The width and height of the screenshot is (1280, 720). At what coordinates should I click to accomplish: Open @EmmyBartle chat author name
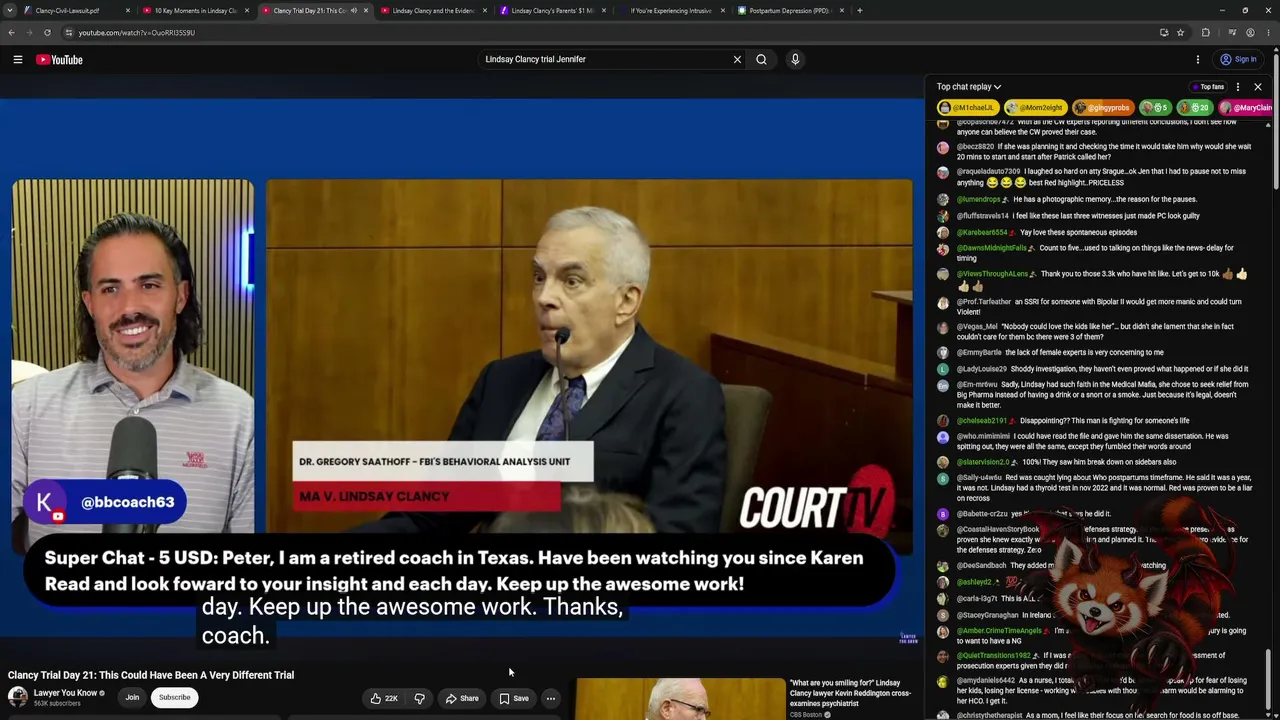(980, 353)
